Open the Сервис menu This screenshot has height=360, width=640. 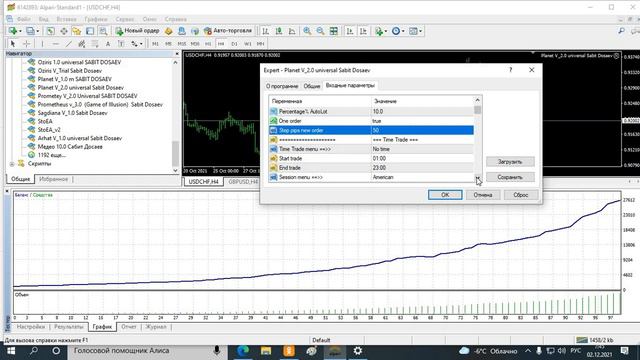click(x=124, y=19)
